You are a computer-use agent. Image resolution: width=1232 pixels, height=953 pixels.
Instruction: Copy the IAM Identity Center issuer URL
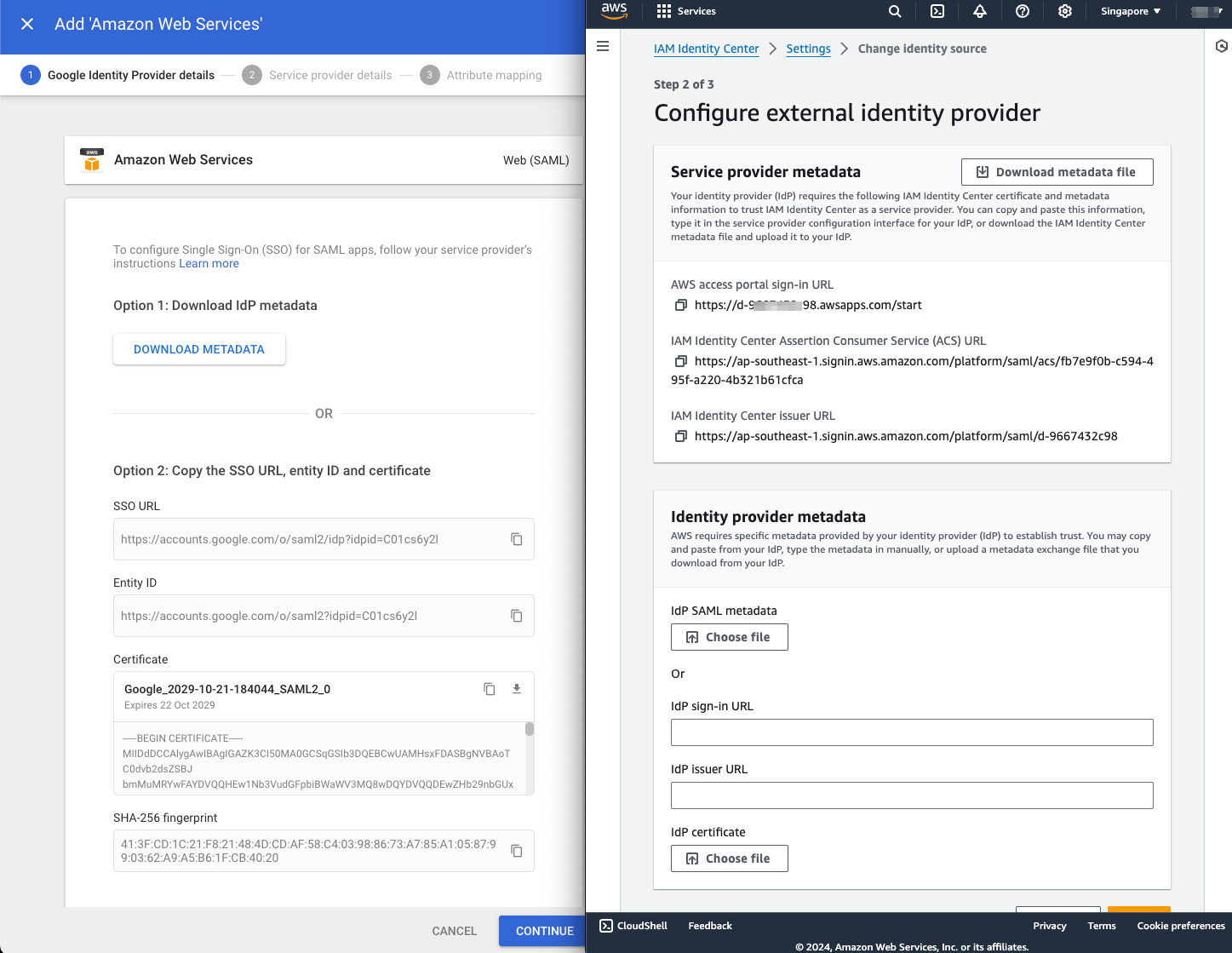(681, 436)
